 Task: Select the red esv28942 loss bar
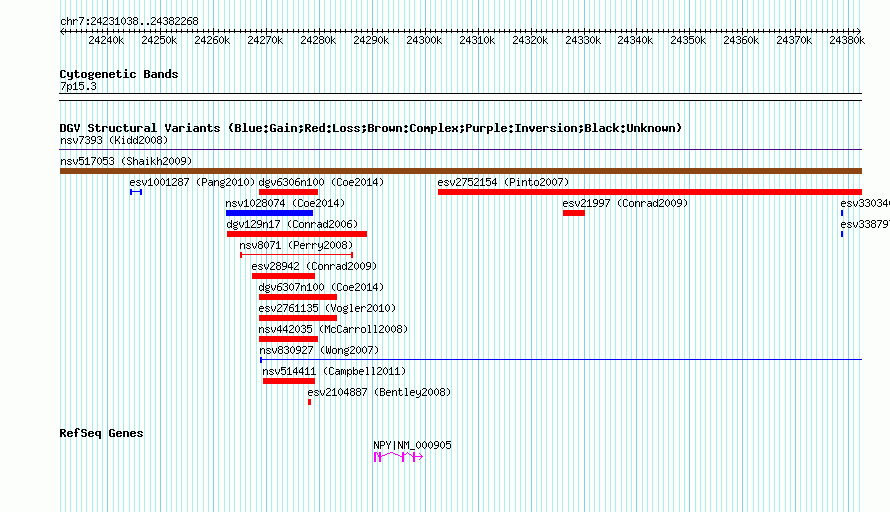(283, 276)
